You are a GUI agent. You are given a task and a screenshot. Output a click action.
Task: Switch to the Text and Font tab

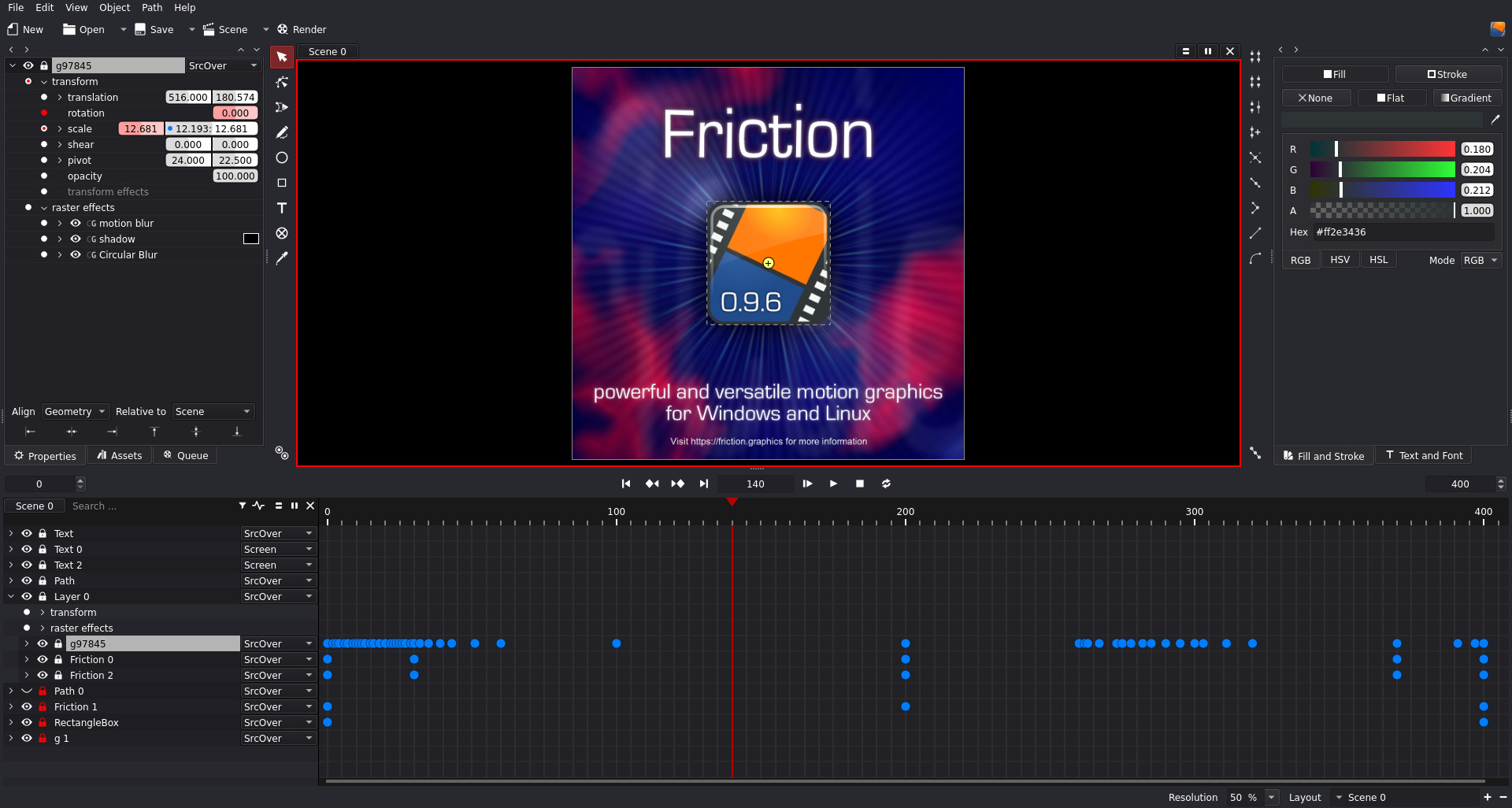coord(1424,455)
